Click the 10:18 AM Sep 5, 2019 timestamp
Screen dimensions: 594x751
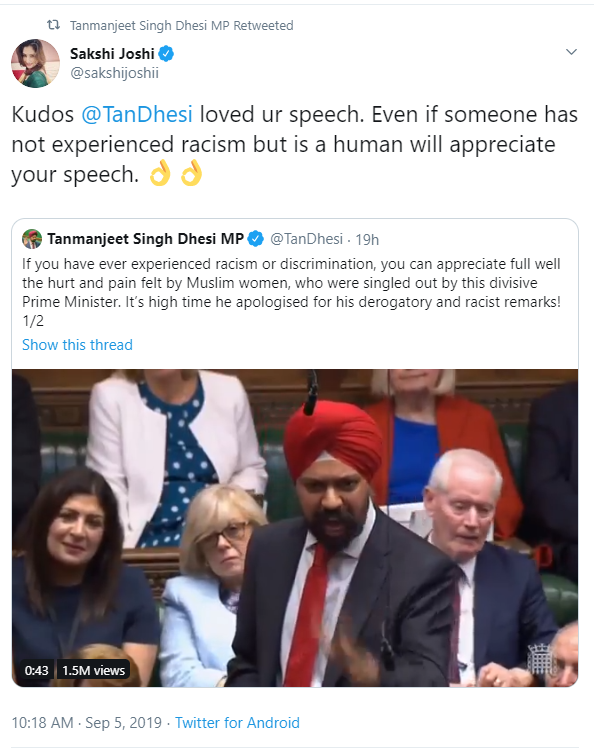coord(87,722)
